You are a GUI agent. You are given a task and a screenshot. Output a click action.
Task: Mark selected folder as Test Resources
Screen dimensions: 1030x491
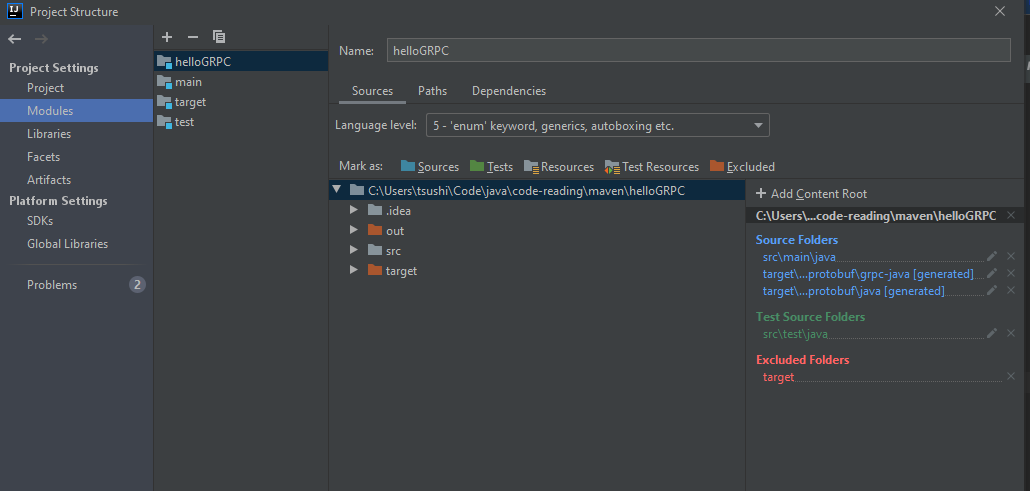tap(652, 166)
